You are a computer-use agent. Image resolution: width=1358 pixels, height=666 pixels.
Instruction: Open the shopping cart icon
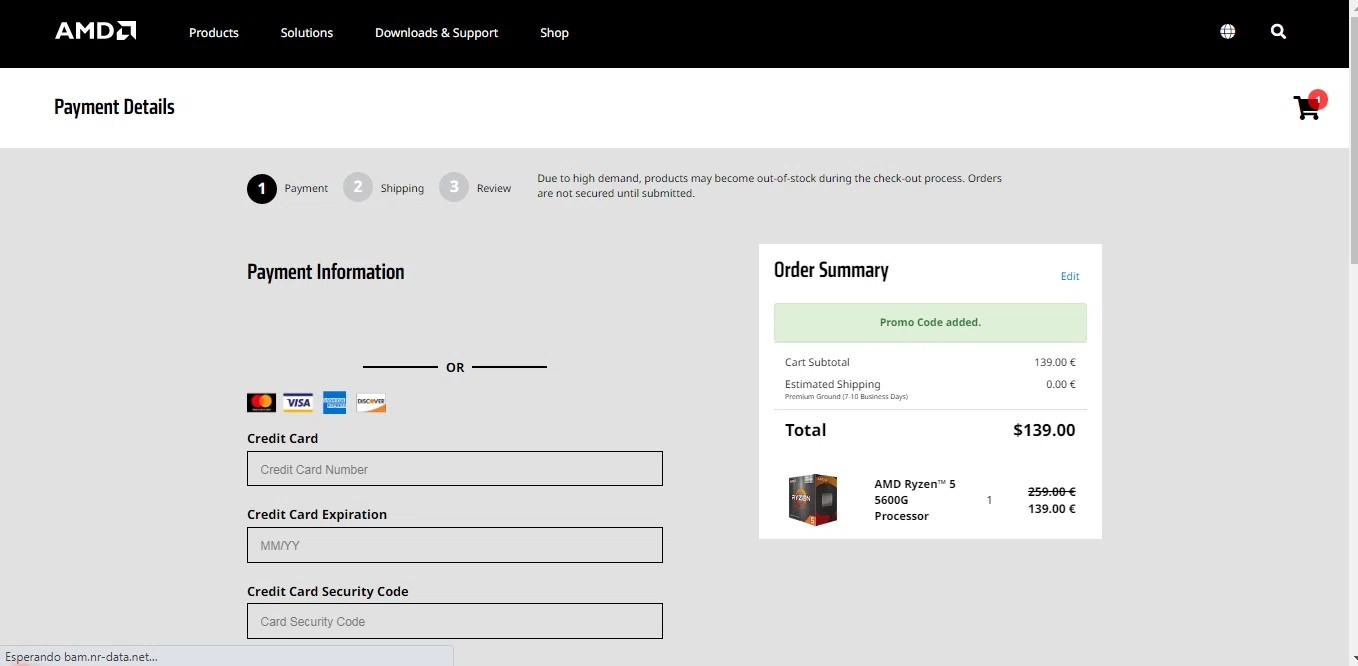[x=1309, y=106]
